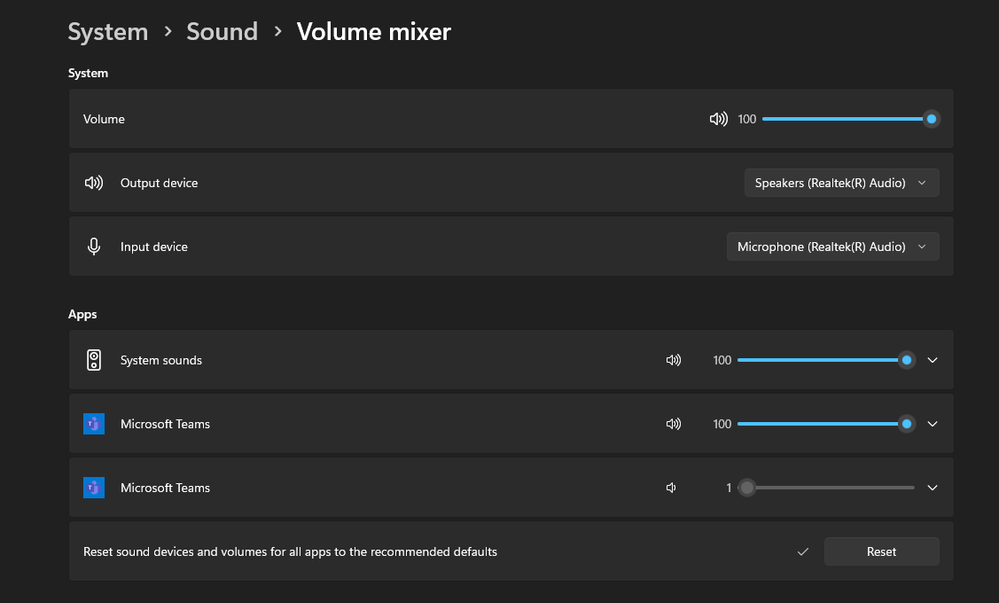The width and height of the screenshot is (999, 603).
Task: Mute the system Volume speaker icon
Action: click(x=718, y=119)
